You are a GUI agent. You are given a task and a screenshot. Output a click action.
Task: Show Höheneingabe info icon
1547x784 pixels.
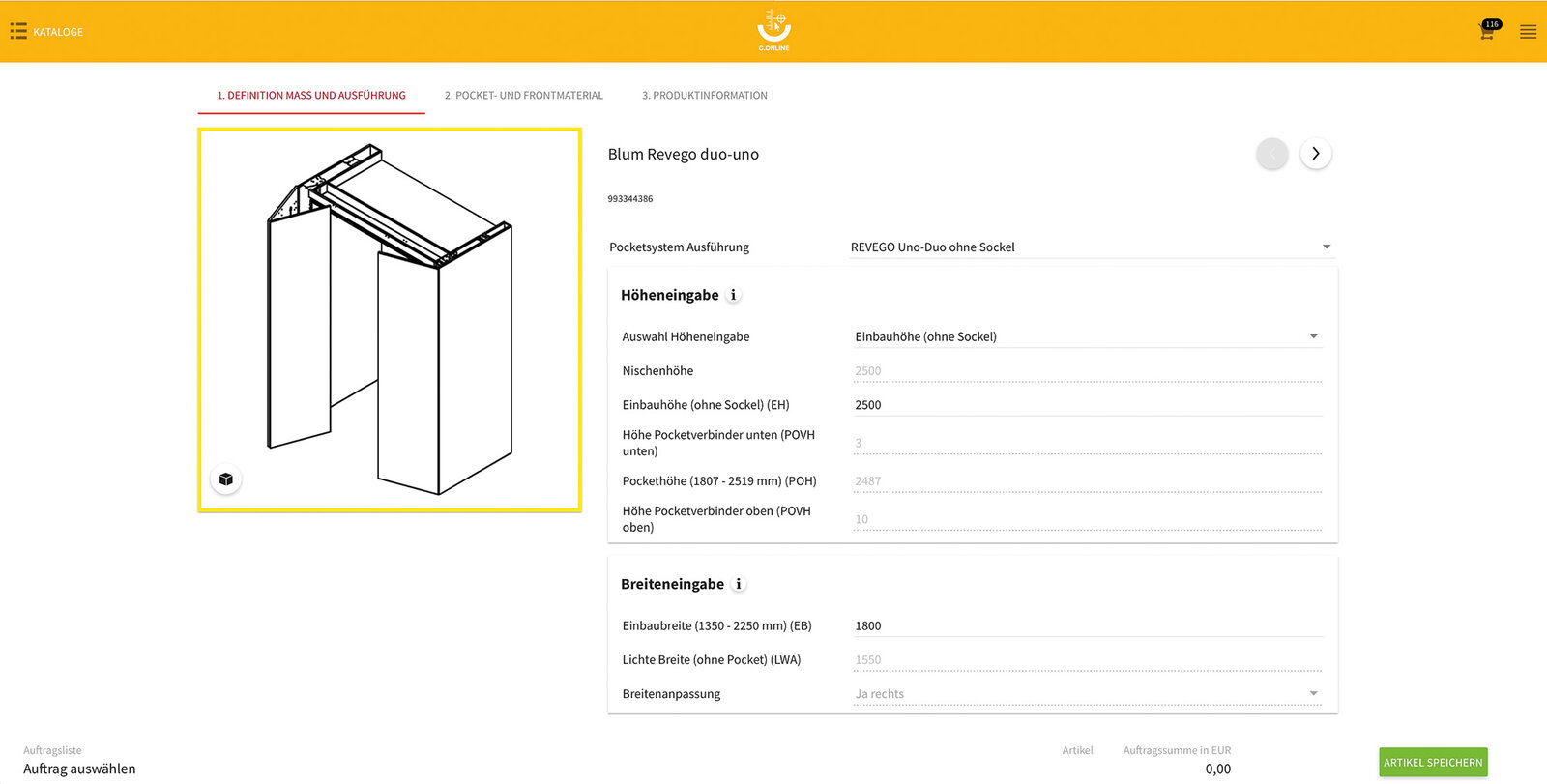coord(733,295)
